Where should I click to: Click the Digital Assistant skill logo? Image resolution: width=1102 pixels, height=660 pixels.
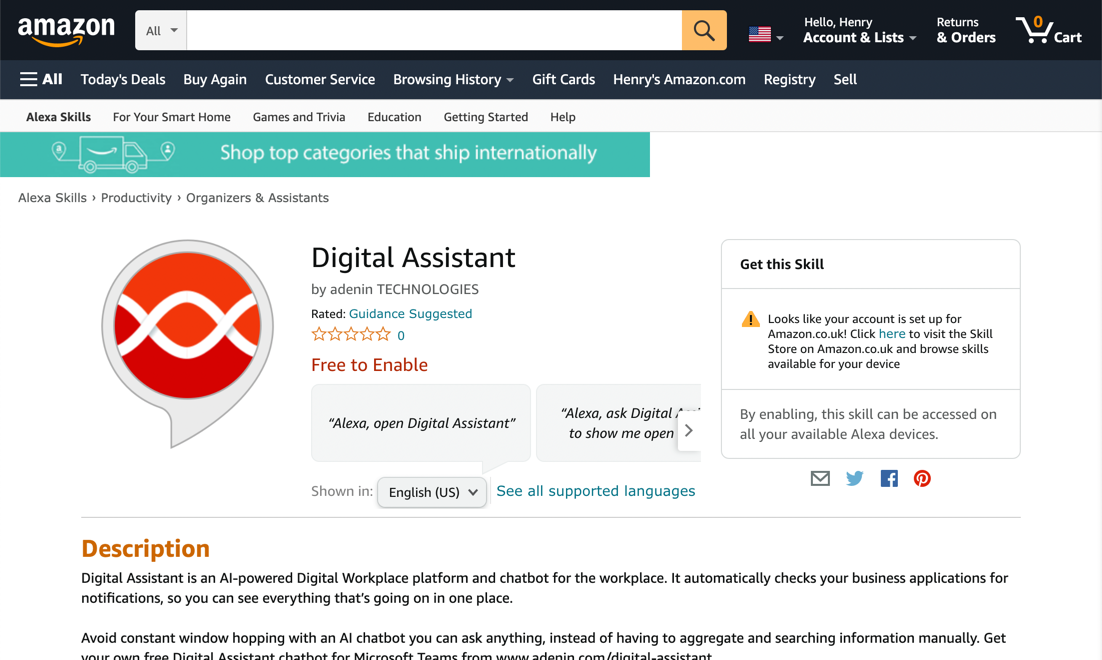coord(188,343)
